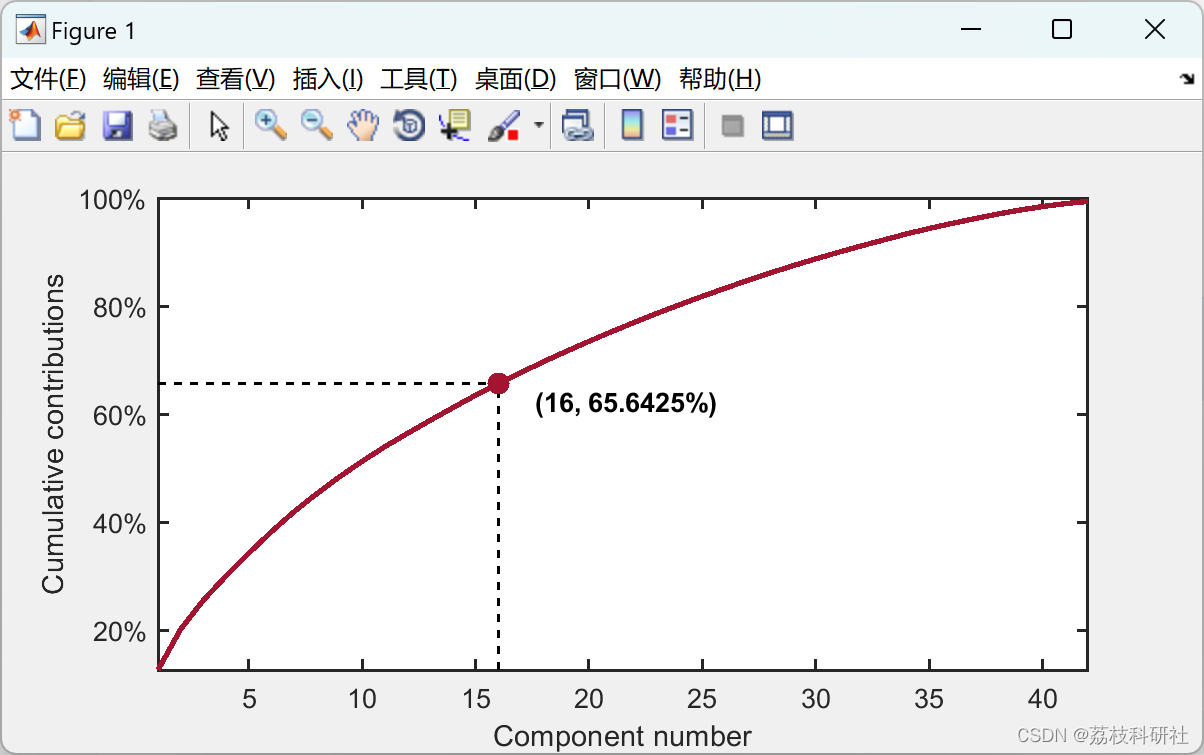Click the "60%" y-axis tick label

coord(119,416)
